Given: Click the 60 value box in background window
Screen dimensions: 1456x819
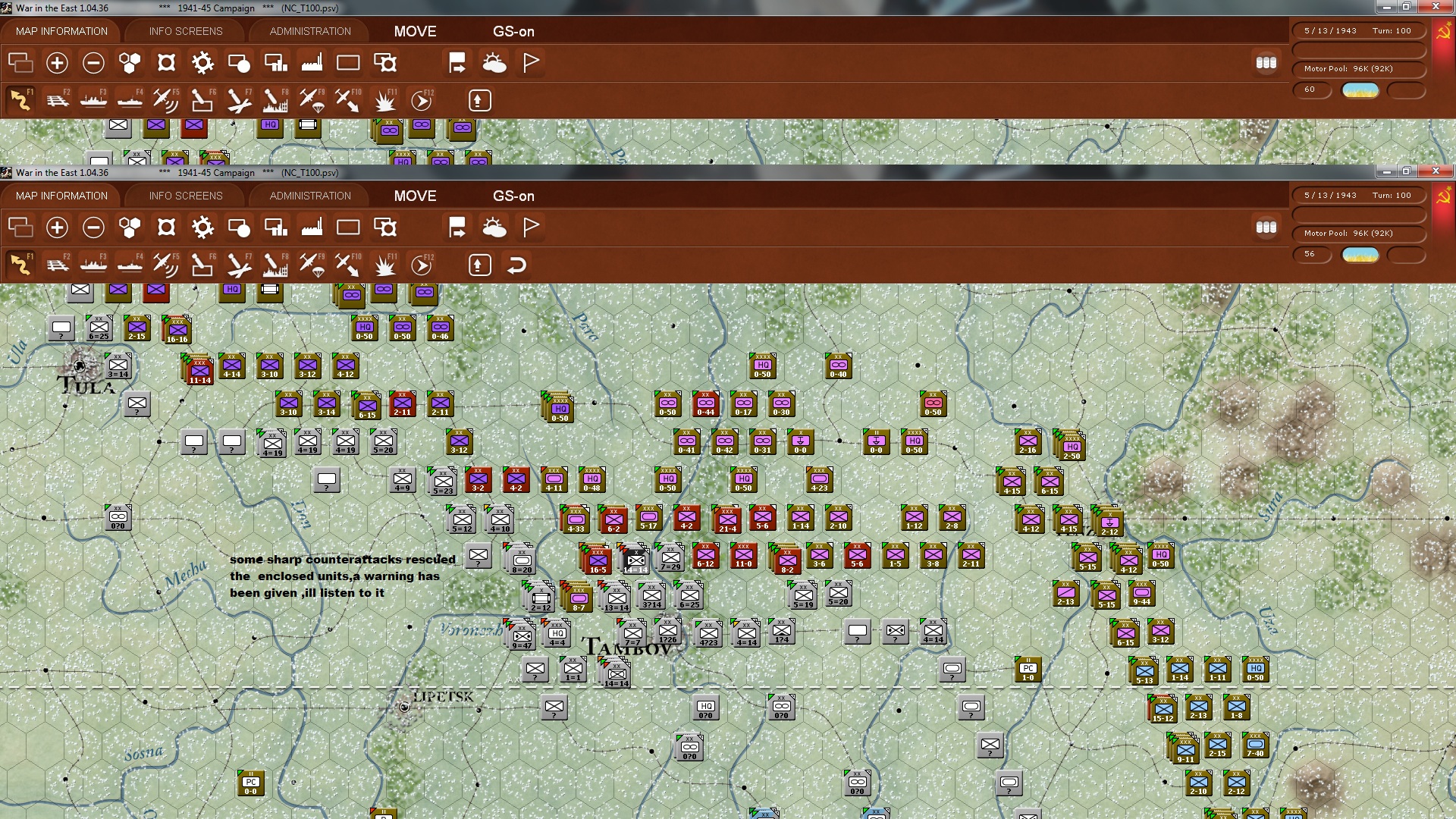Looking at the screenshot, I should [1312, 90].
